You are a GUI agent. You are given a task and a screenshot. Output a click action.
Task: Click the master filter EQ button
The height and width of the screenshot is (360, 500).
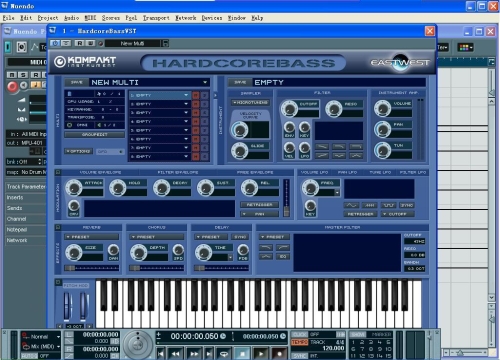click(283, 256)
